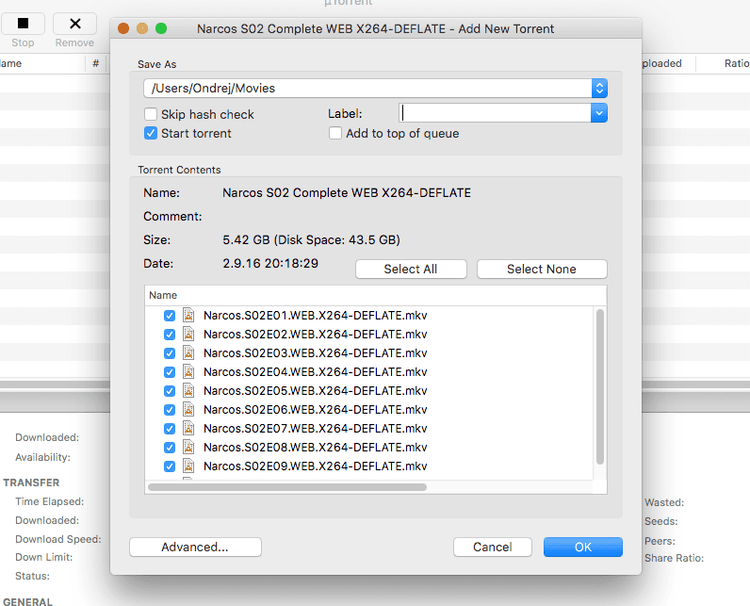Uncheck Narcos.S02E05 file checkbox
This screenshot has height=606, width=750.
point(169,391)
